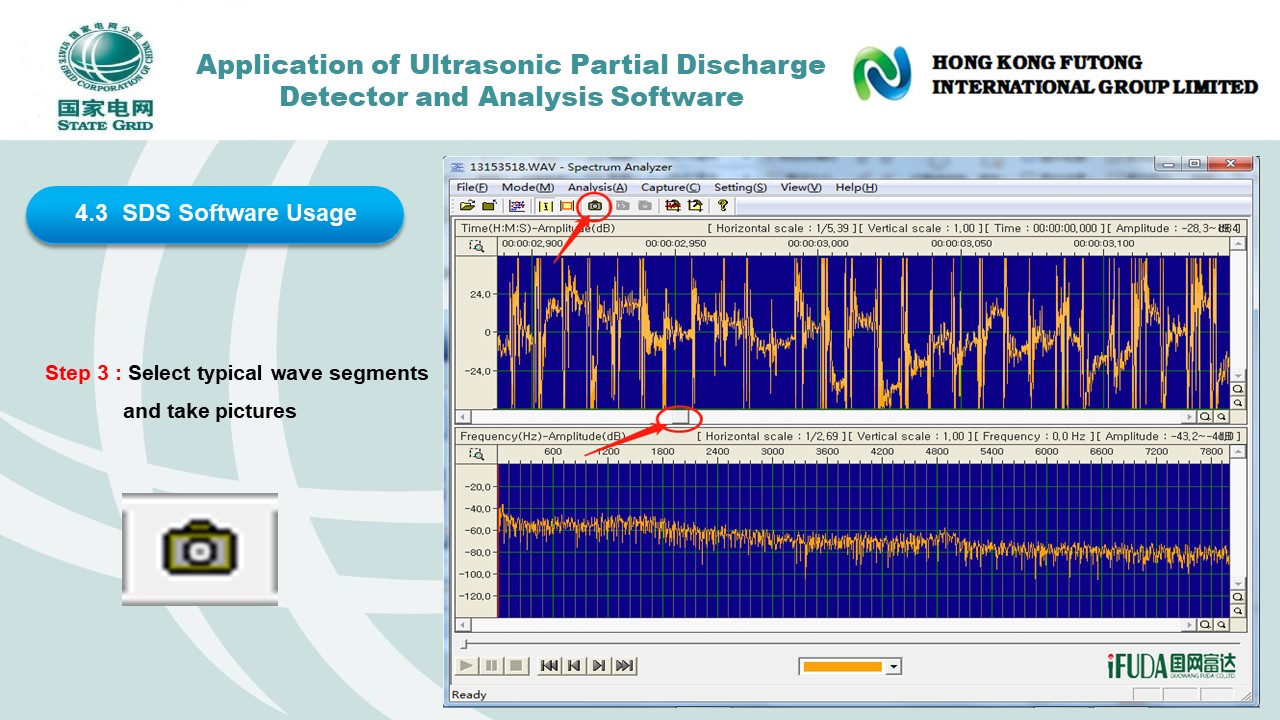
Task: Stop audio playback
Action: point(516,665)
